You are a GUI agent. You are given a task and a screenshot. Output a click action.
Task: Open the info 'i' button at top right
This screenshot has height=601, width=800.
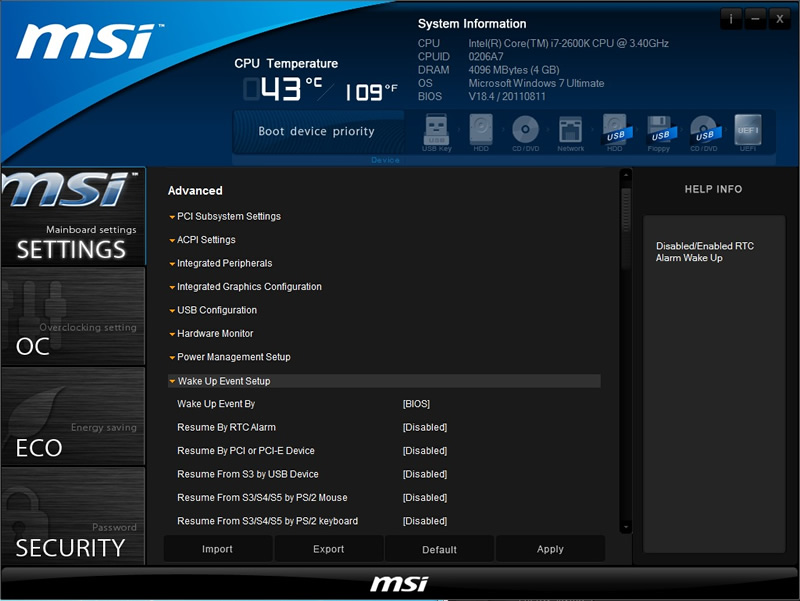(731, 19)
